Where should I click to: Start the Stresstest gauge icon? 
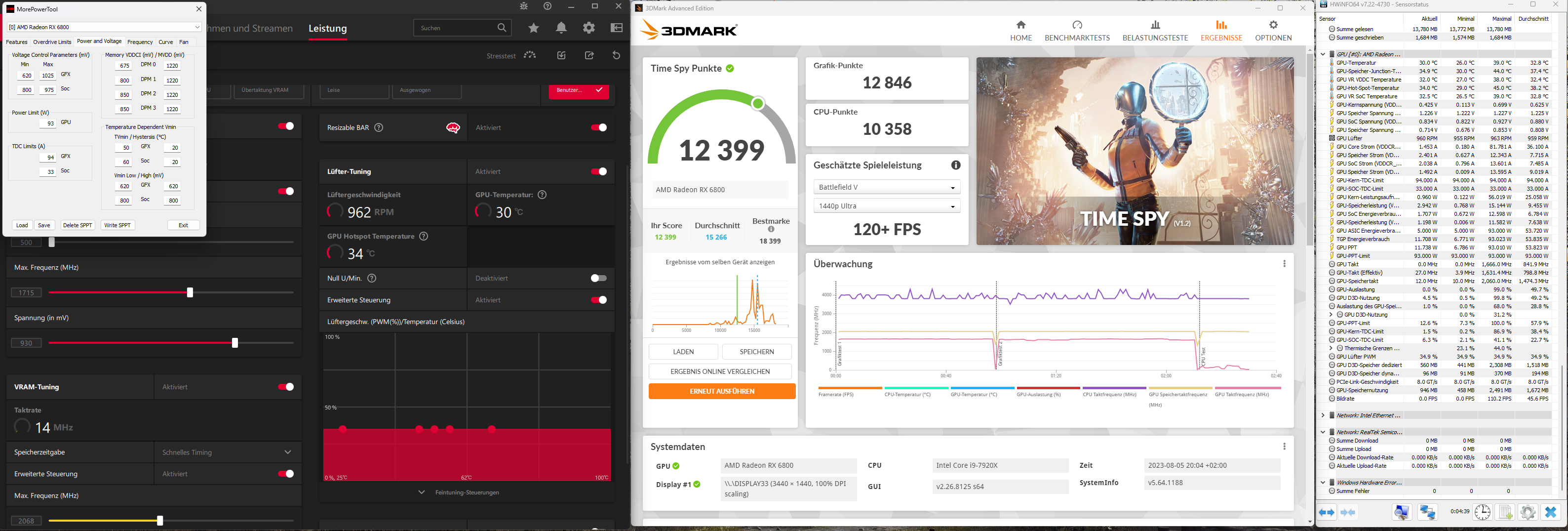coord(530,55)
